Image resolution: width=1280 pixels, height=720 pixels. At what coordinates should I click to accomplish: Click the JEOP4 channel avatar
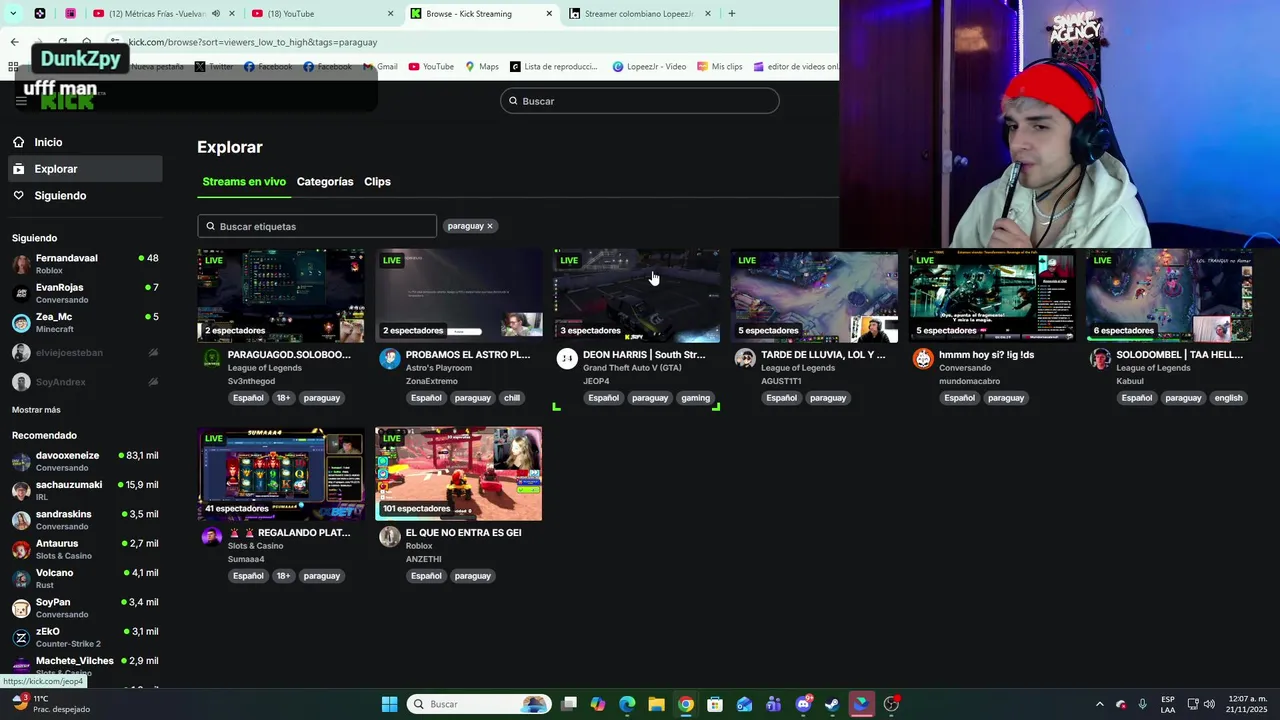(x=567, y=358)
